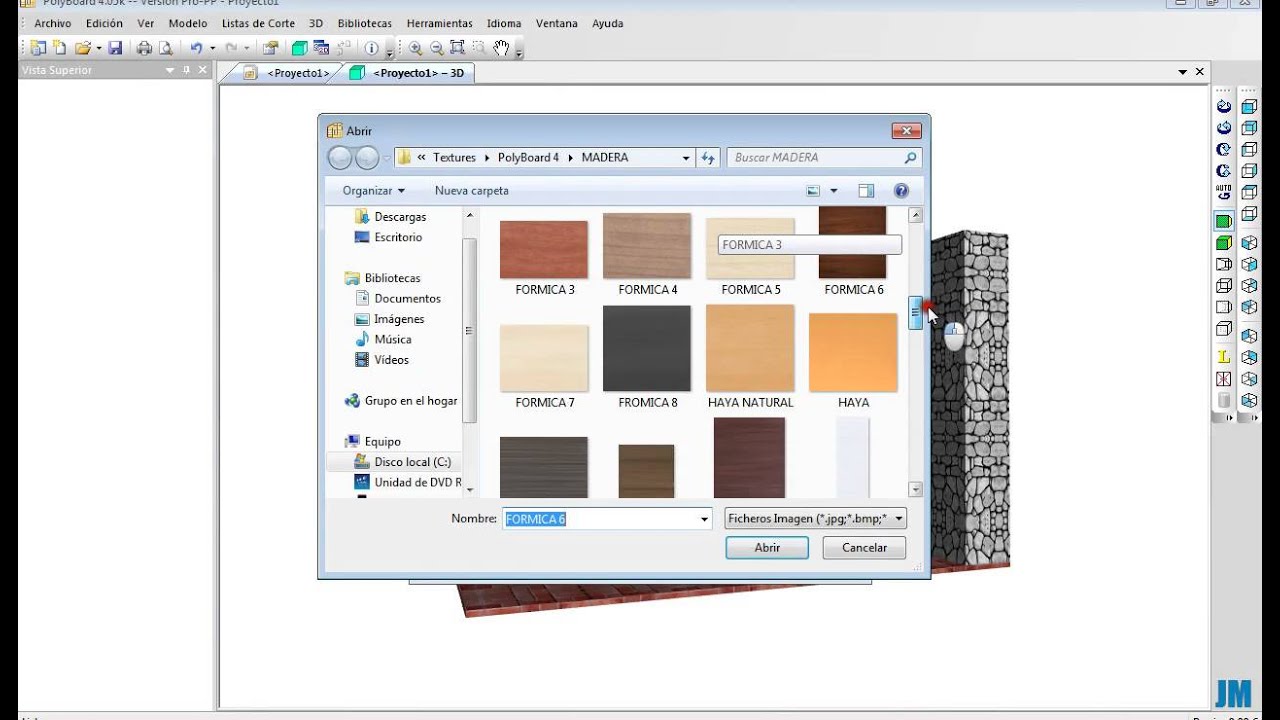This screenshot has width=1280, height=720.
Task: Click the AUTO rotate icon in right toolbar
Action: [x=1224, y=192]
